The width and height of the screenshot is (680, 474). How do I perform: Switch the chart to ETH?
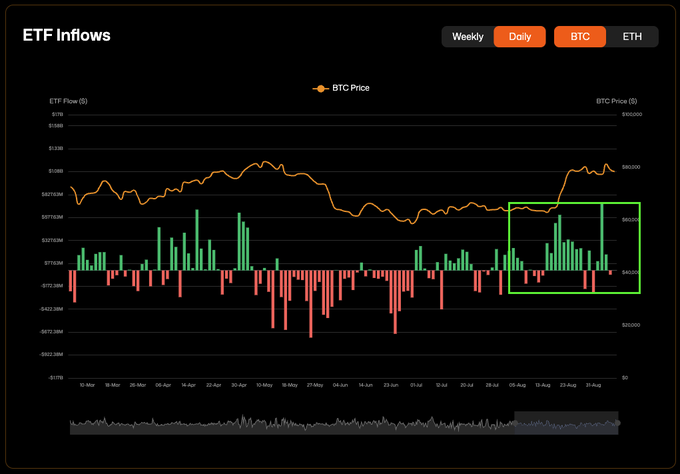pos(632,37)
